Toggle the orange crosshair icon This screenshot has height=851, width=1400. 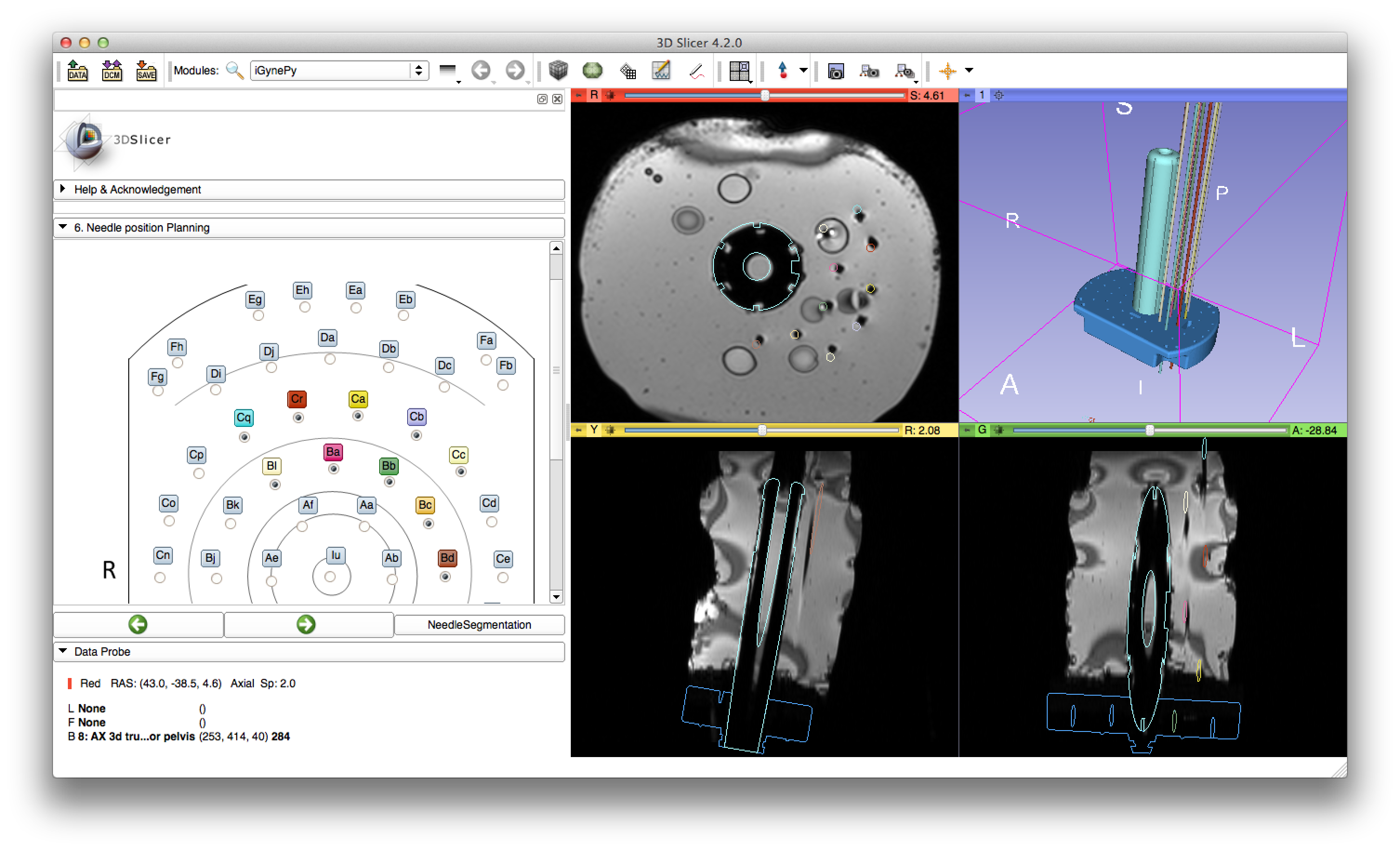coord(947,71)
